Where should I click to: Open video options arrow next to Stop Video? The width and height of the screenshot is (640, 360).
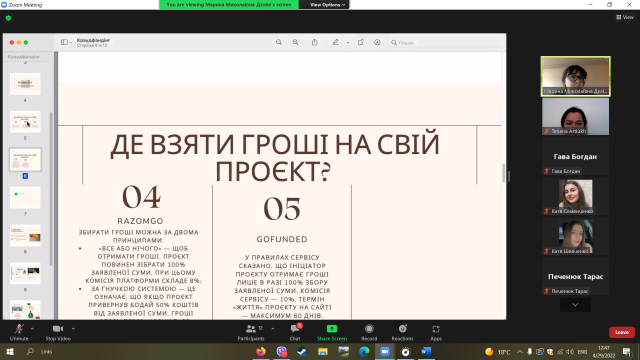point(73,329)
